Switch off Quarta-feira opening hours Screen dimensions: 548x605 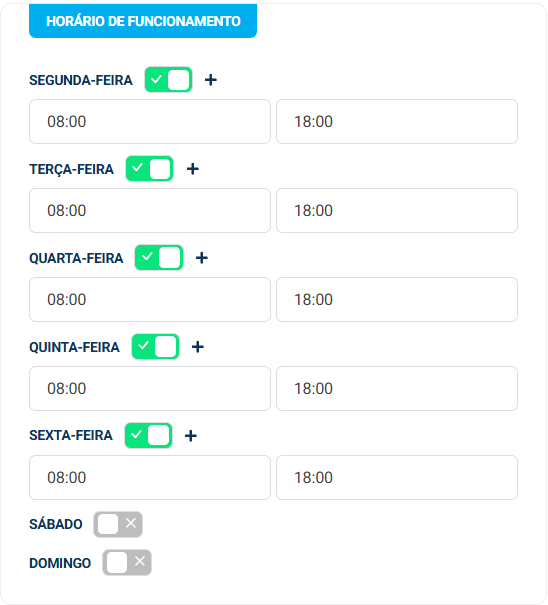(159, 258)
